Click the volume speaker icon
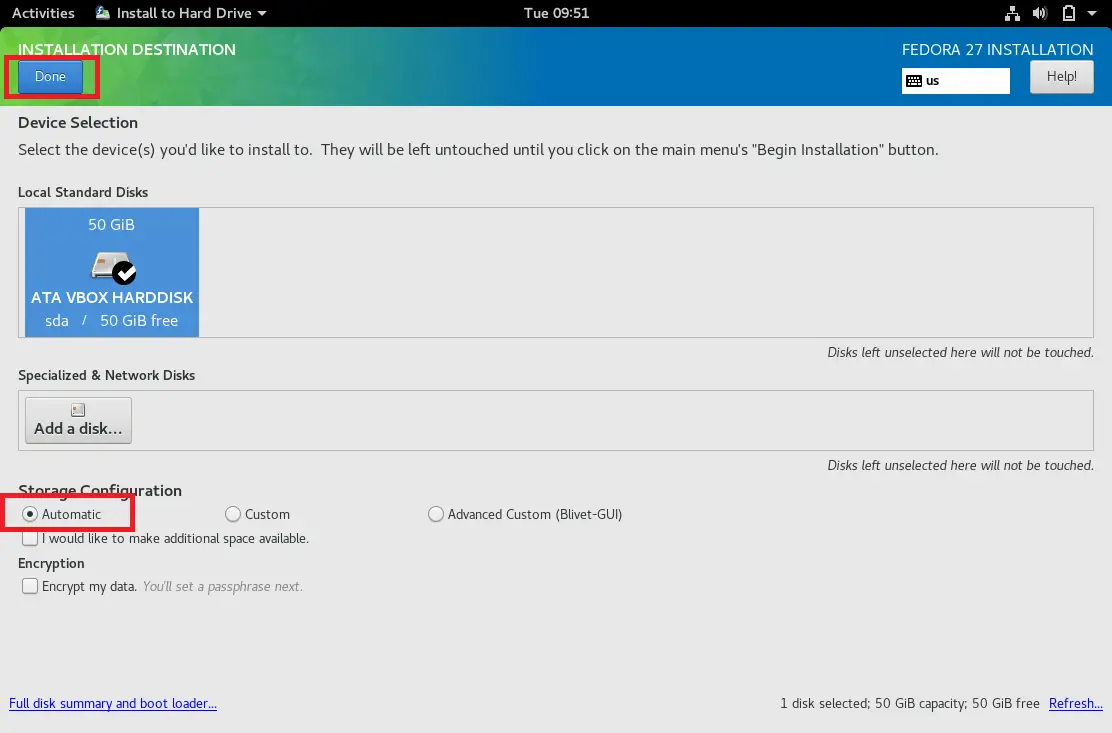 (x=1040, y=13)
